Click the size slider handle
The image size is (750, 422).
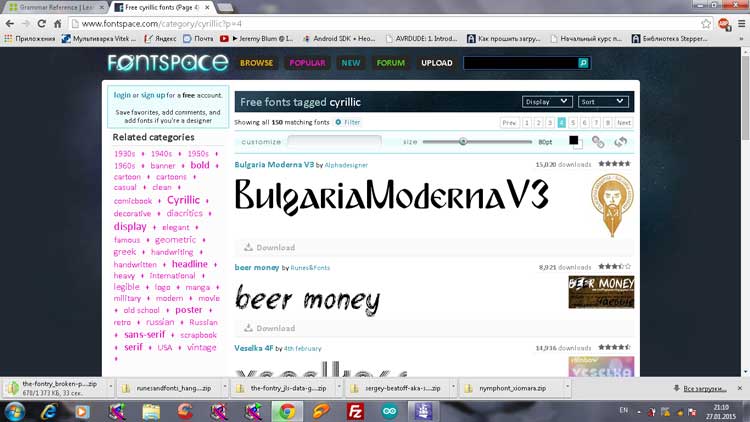[463, 141]
